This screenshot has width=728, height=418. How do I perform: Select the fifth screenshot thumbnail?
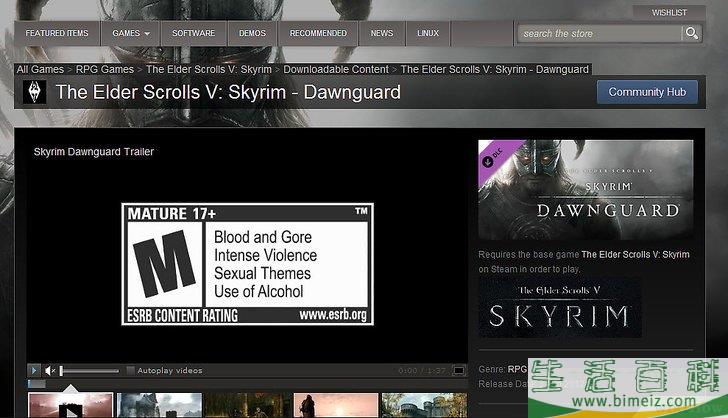coord(424,405)
